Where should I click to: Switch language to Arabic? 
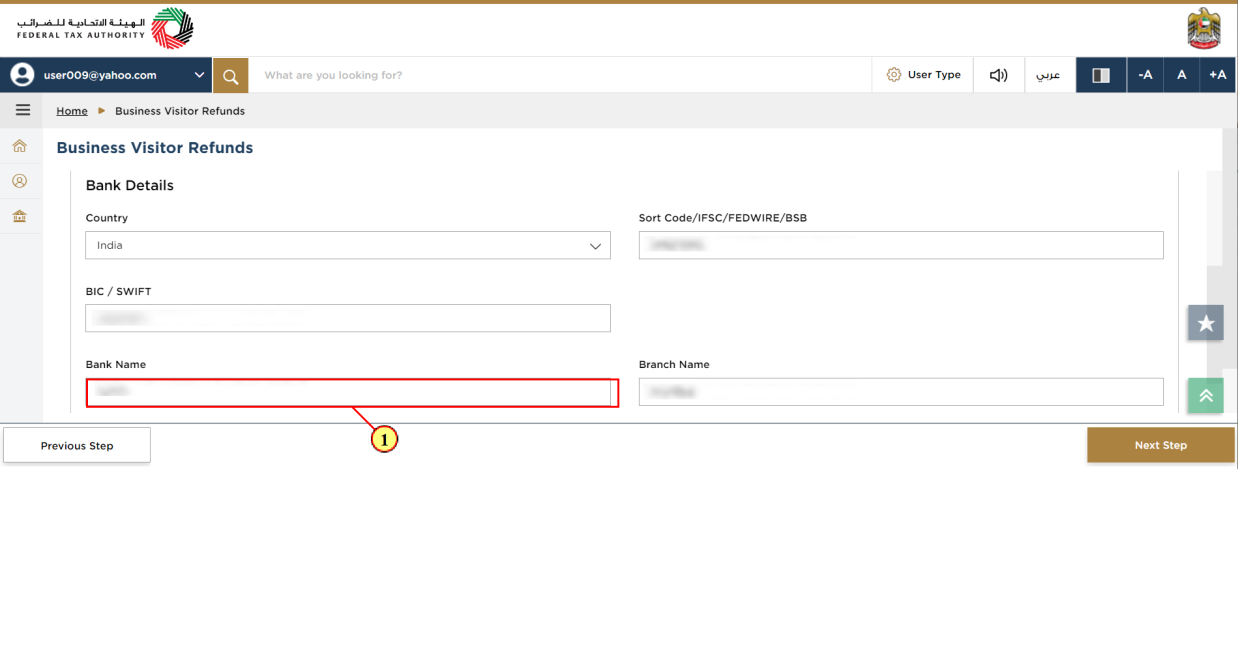tap(1048, 75)
